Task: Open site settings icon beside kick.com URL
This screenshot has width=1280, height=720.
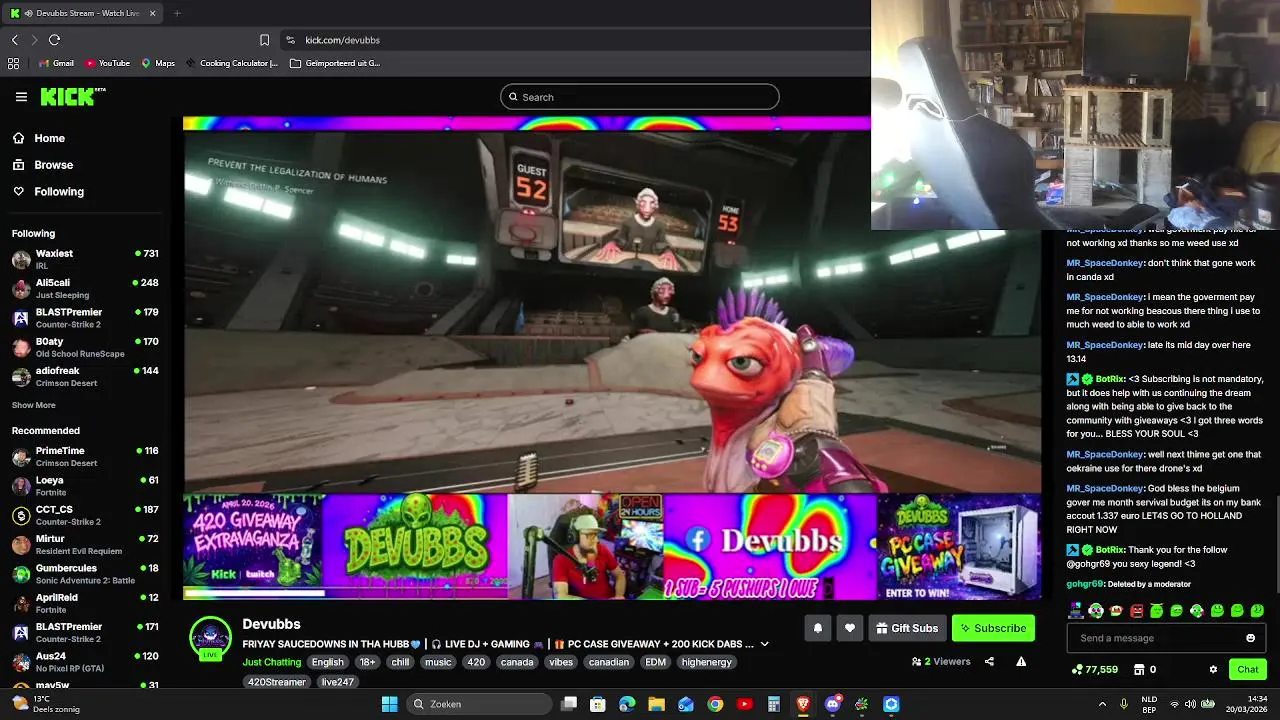Action: (290, 40)
